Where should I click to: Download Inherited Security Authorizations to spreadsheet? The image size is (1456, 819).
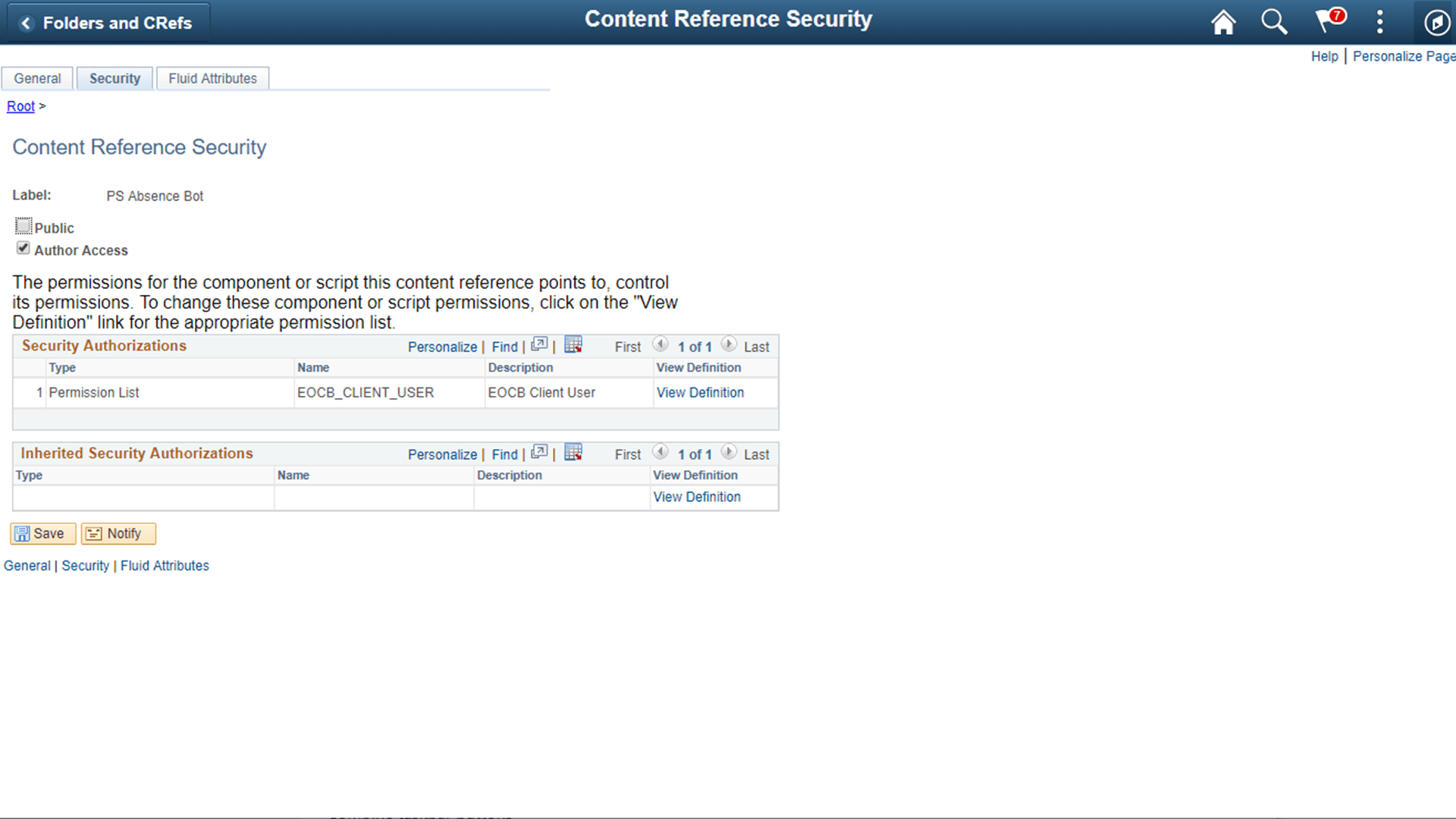point(573,452)
